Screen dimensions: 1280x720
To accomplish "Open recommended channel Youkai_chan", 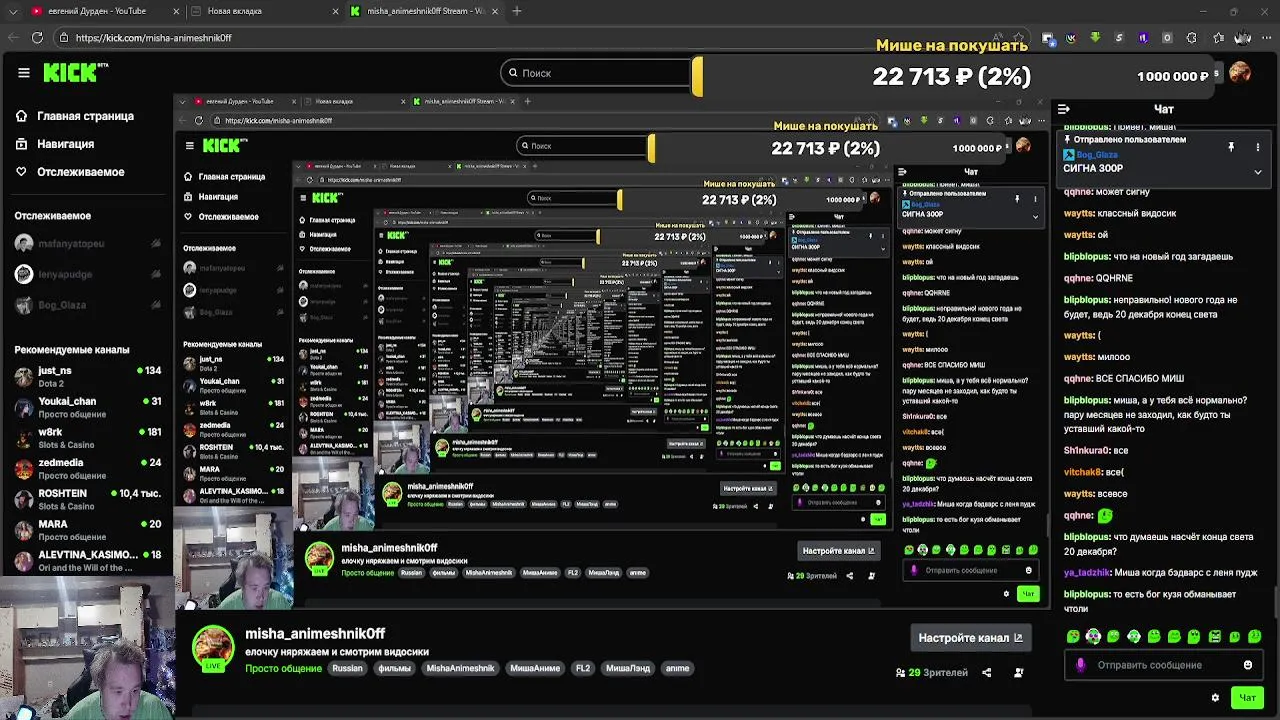I will [x=87, y=407].
